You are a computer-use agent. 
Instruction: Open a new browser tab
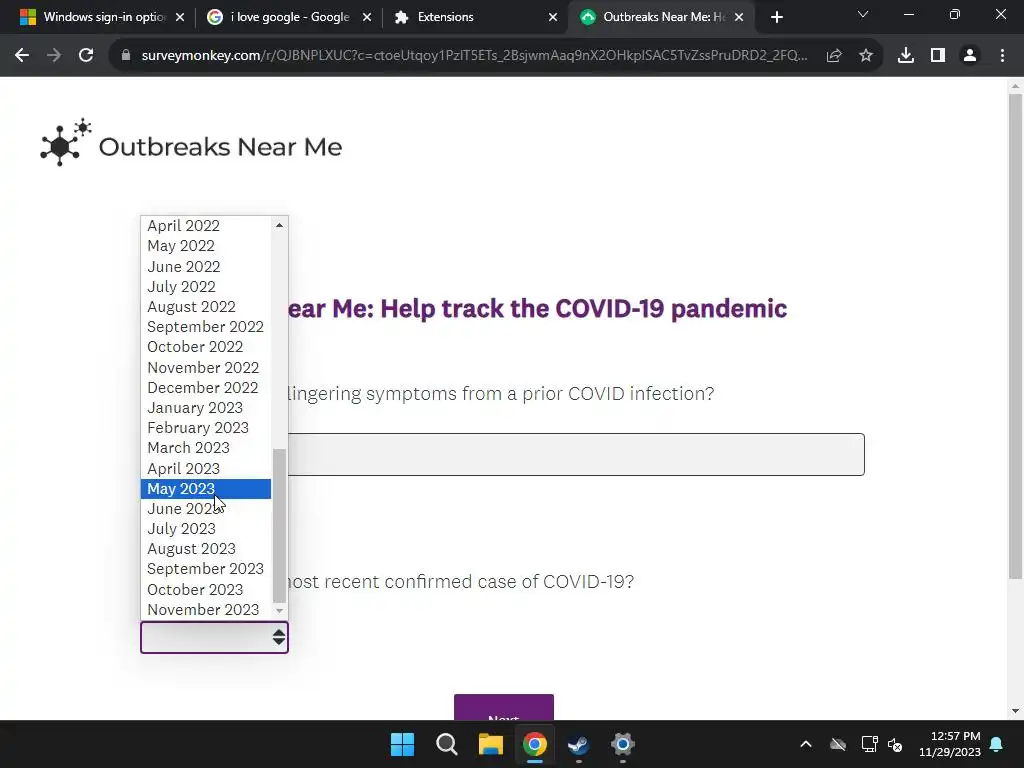click(x=776, y=17)
